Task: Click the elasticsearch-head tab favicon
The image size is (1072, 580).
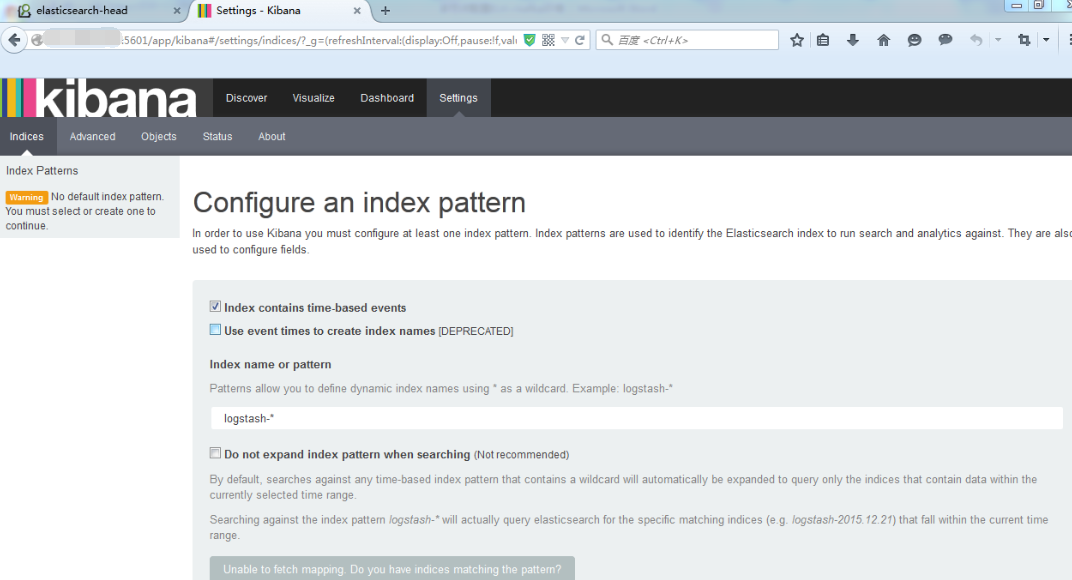Action: point(24,11)
